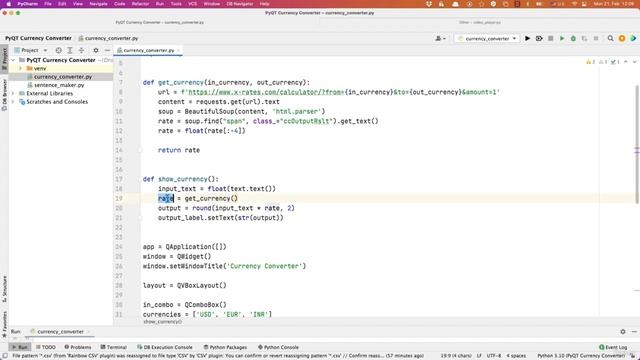This screenshot has height=360, width=640.
Task: Click the colorful arrow icon at toolbar end
Action: point(633,38)
